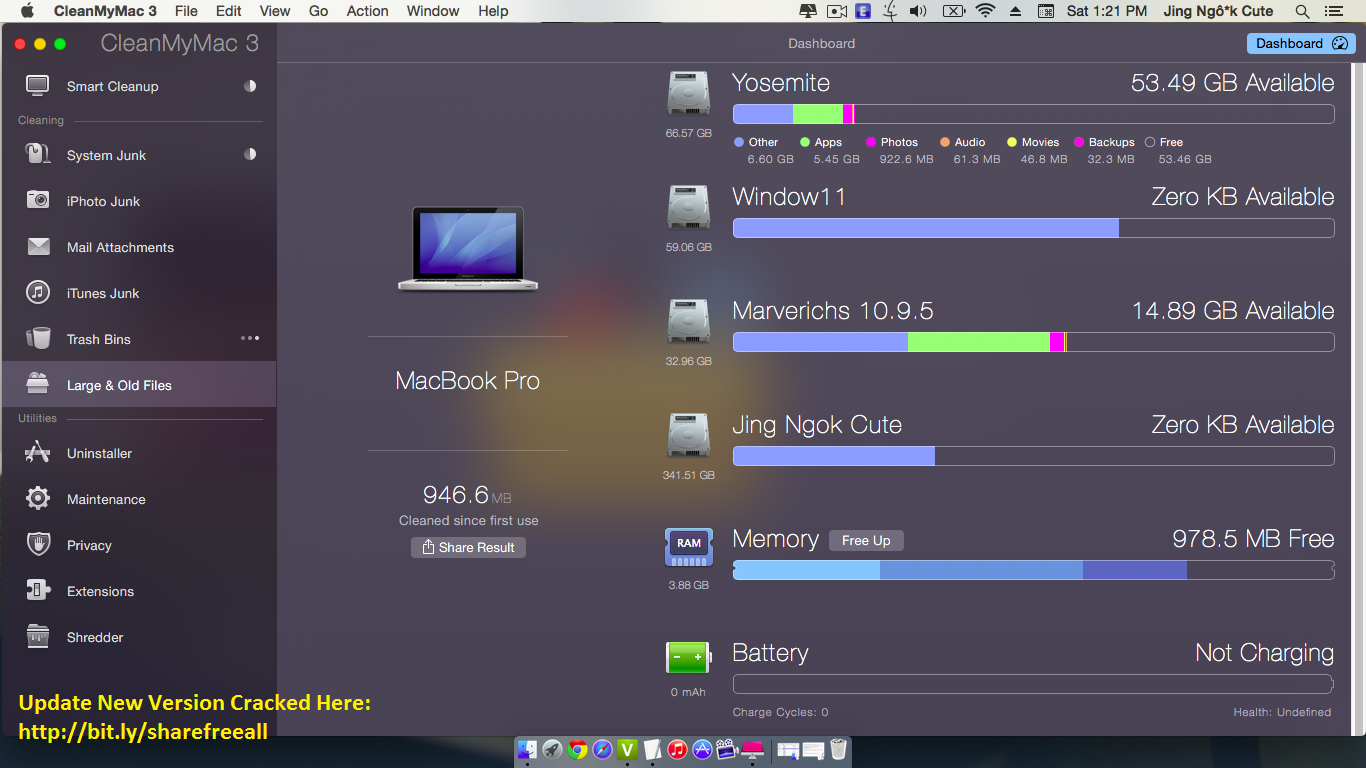The width and height of the screenshot is (1366, 768).
Task: Show the Dashboard dropdown
Action: tap(1300, 43)
